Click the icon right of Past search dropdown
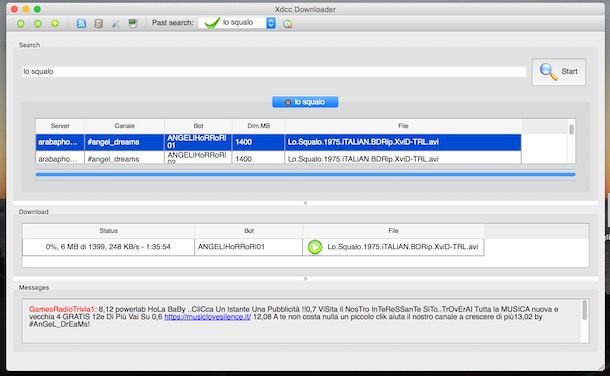610x376 pixels. [287, 24]
